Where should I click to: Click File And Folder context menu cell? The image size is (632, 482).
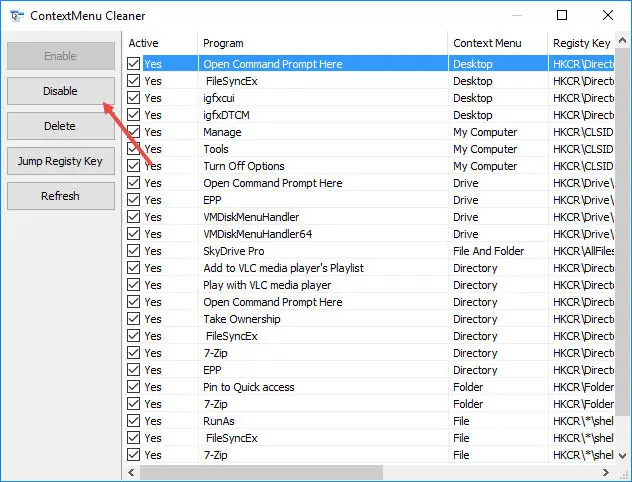489,251
